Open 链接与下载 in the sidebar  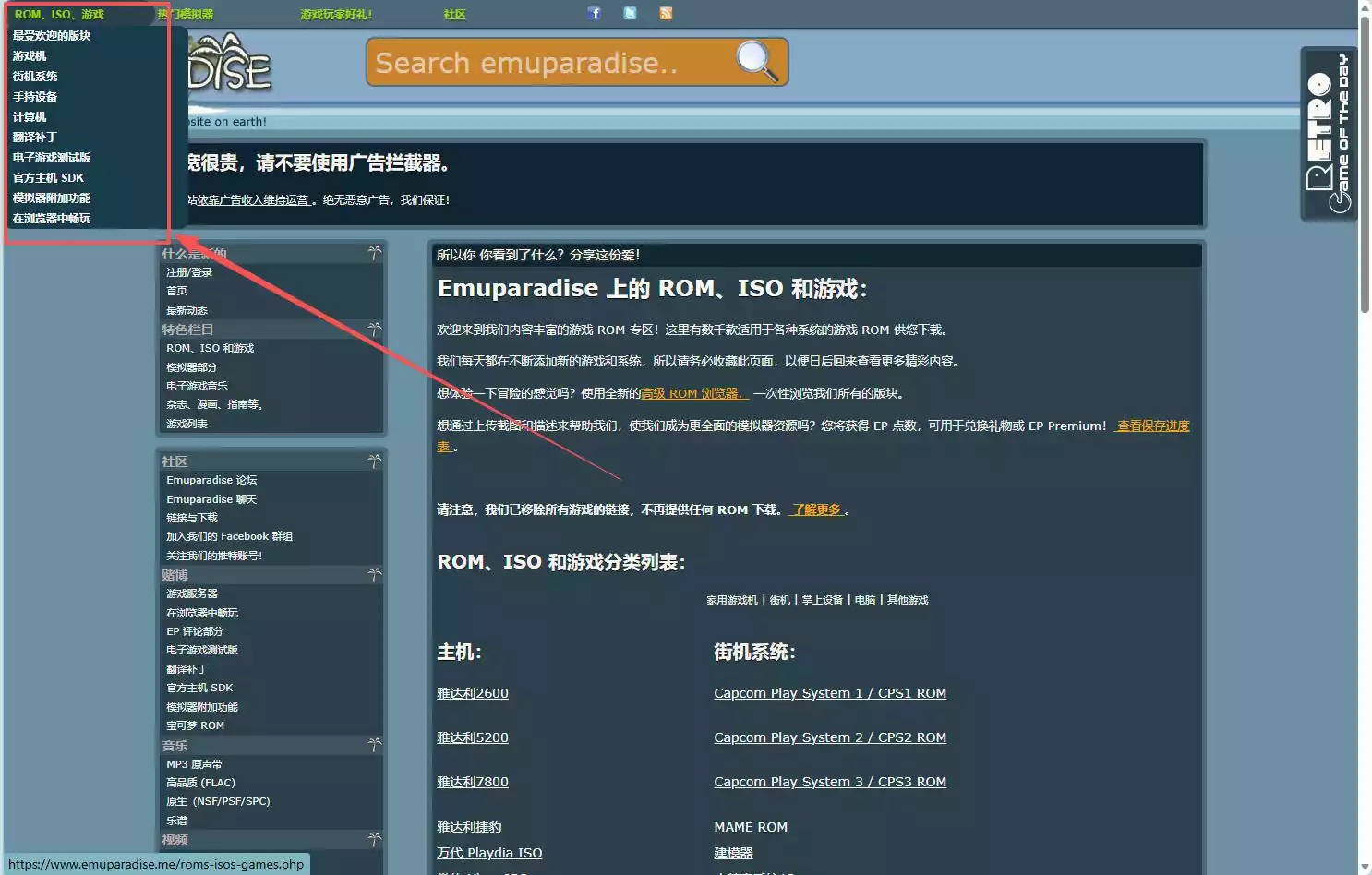192,518
